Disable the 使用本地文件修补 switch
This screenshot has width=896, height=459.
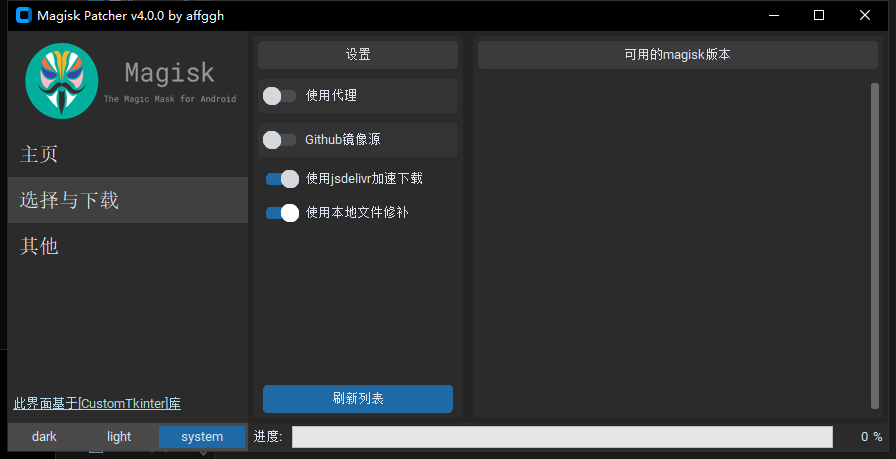(282, 213)
